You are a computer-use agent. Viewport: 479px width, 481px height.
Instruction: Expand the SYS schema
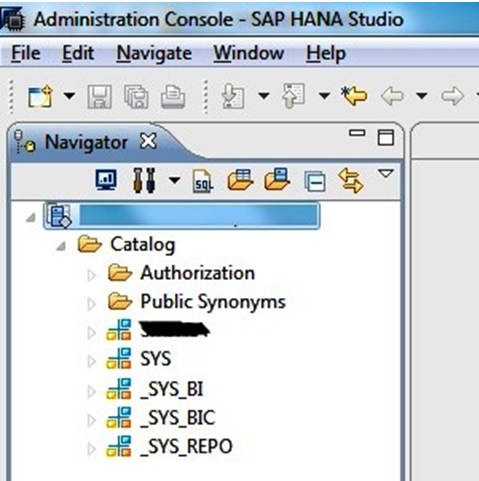[91, 361]
